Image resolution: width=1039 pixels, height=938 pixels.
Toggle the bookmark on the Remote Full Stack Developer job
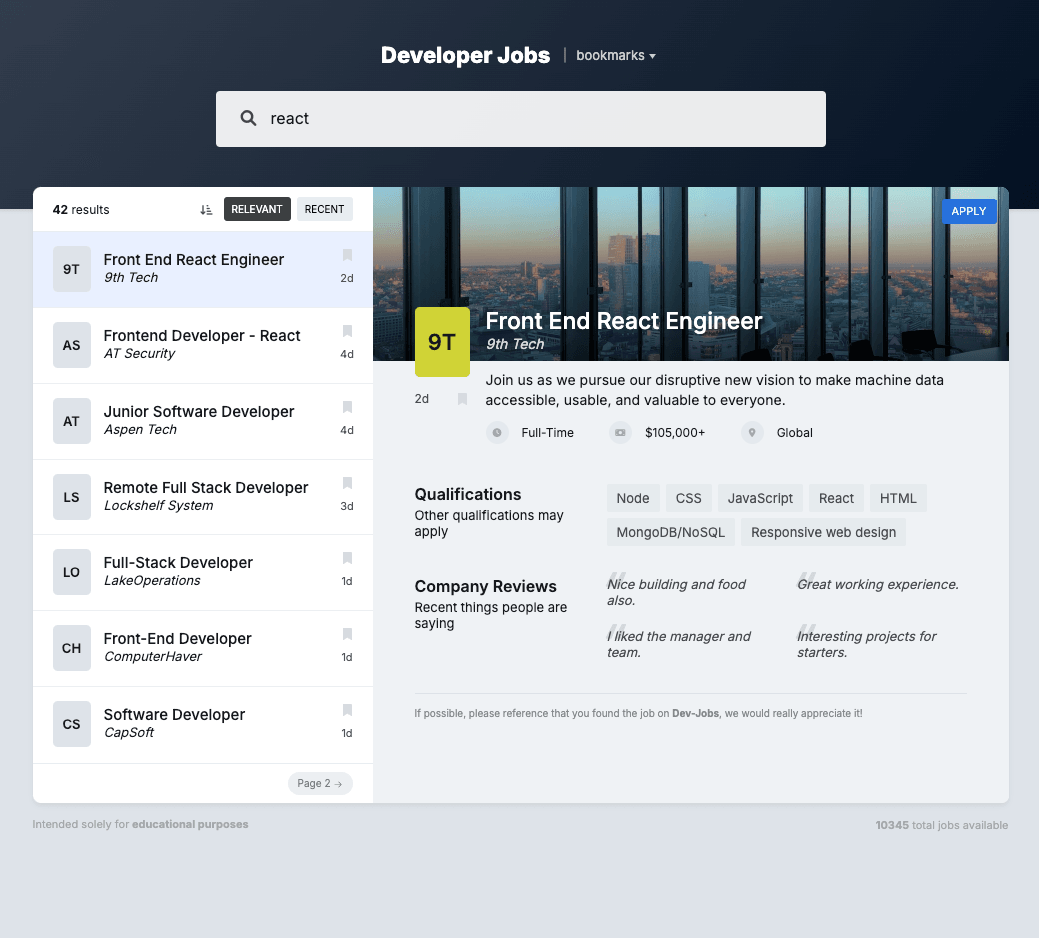point(347,483)
